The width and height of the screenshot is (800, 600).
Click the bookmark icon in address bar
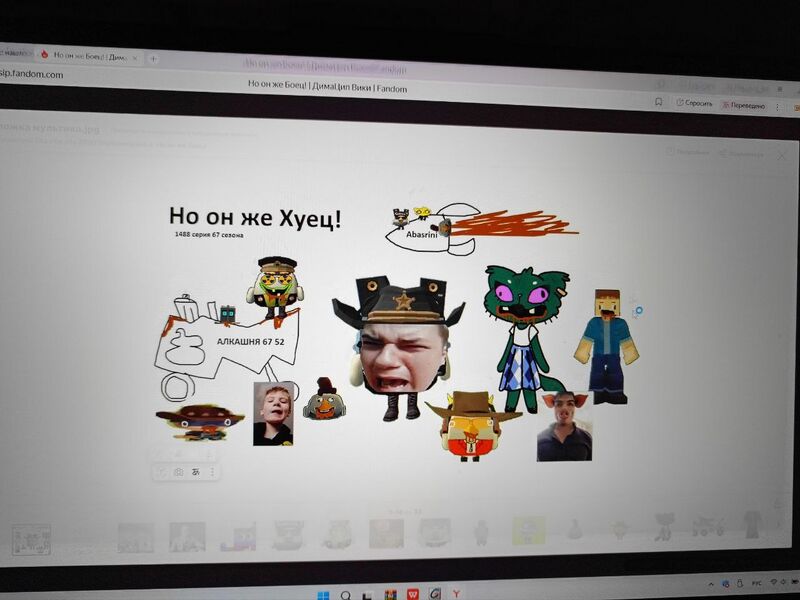click(x=659, y=102)
